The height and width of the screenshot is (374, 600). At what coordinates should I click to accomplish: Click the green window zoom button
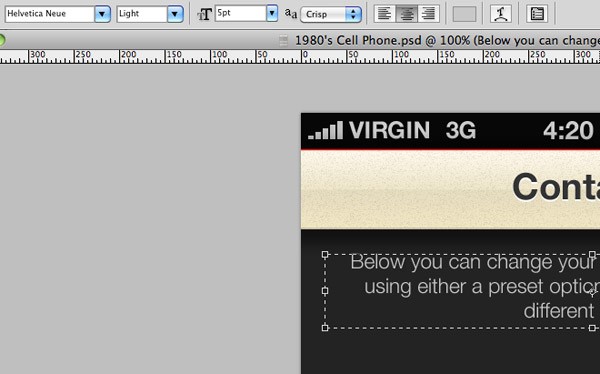point(2,40)
